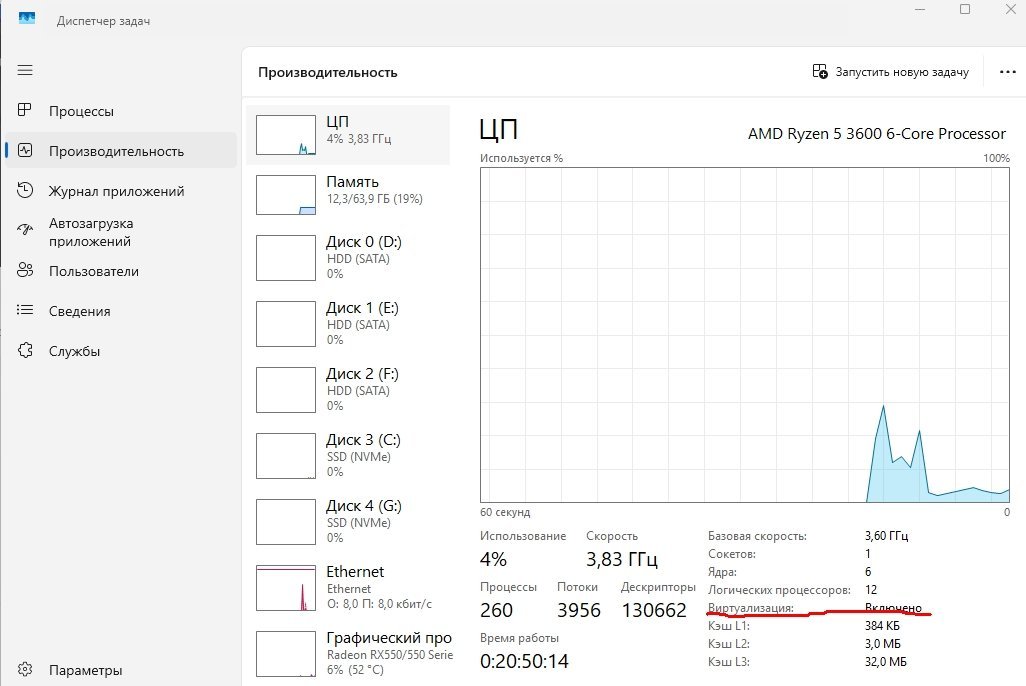Screen dimensions: 1026x686
Task: Click the Производительность page heading
Action: coord(328,73)
